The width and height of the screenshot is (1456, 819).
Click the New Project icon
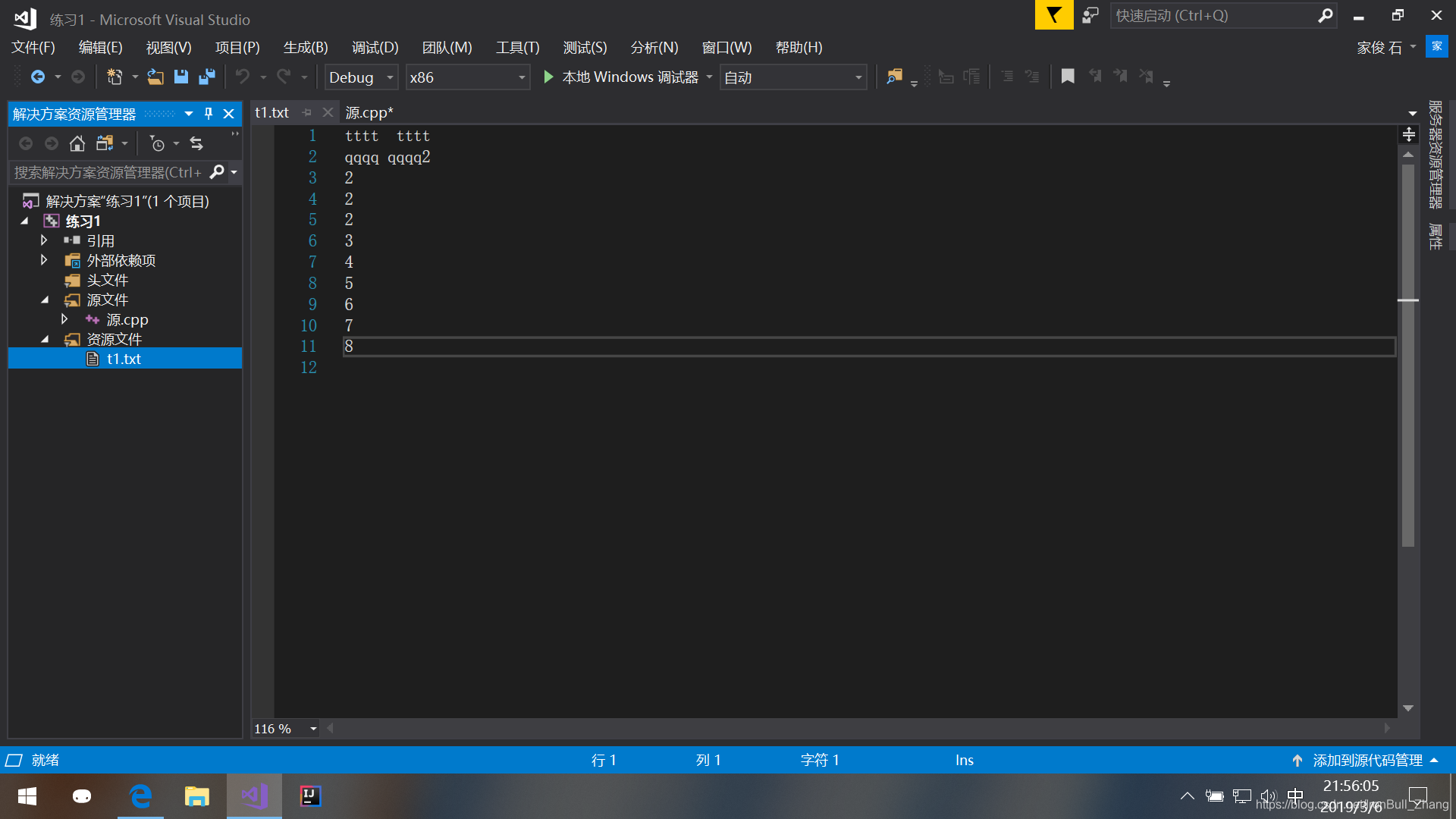(x=115, y=77)
